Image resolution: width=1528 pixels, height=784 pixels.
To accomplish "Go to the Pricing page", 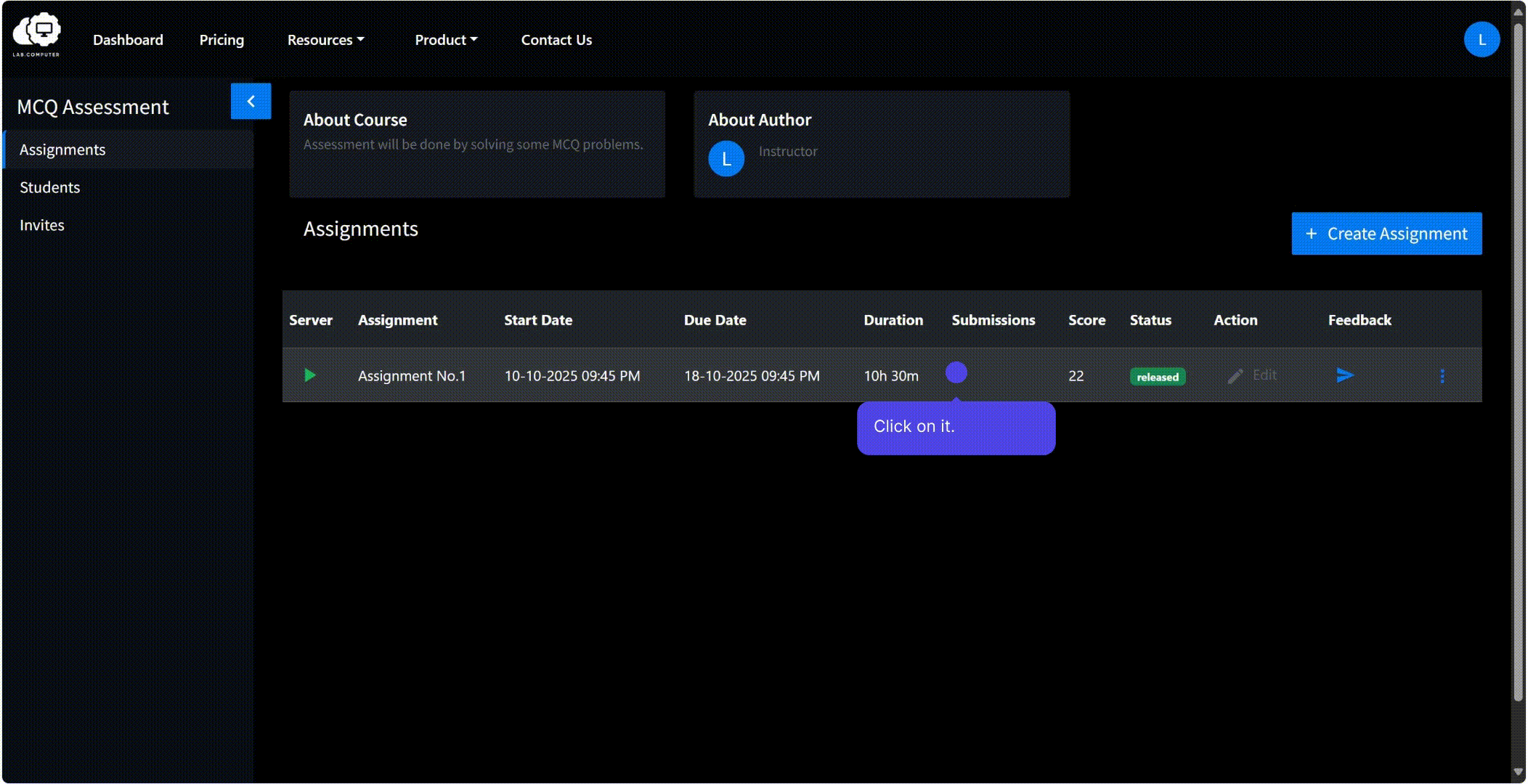I will tap(222, 40).
